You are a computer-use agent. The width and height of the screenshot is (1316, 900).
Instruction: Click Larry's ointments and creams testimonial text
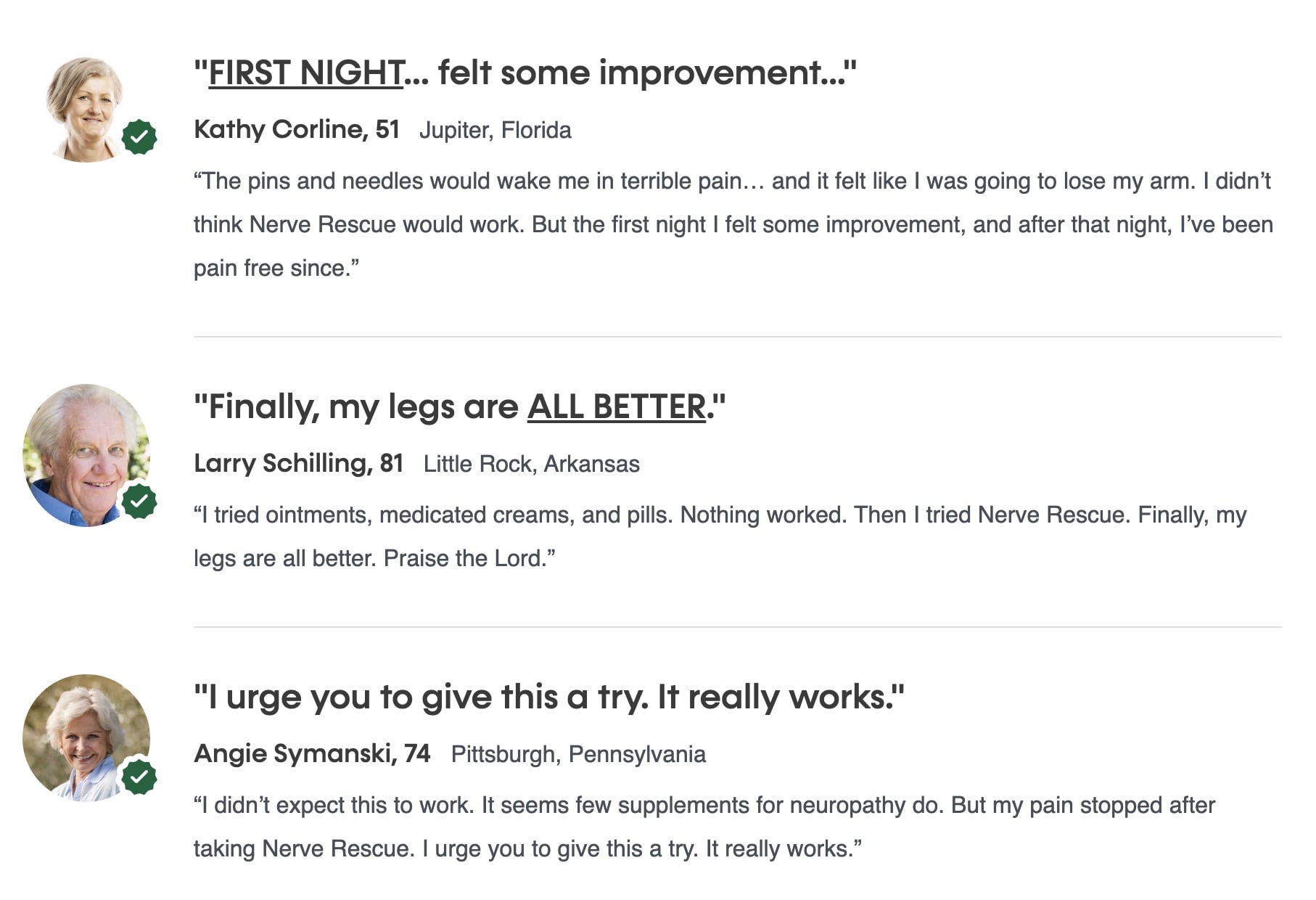720,536
